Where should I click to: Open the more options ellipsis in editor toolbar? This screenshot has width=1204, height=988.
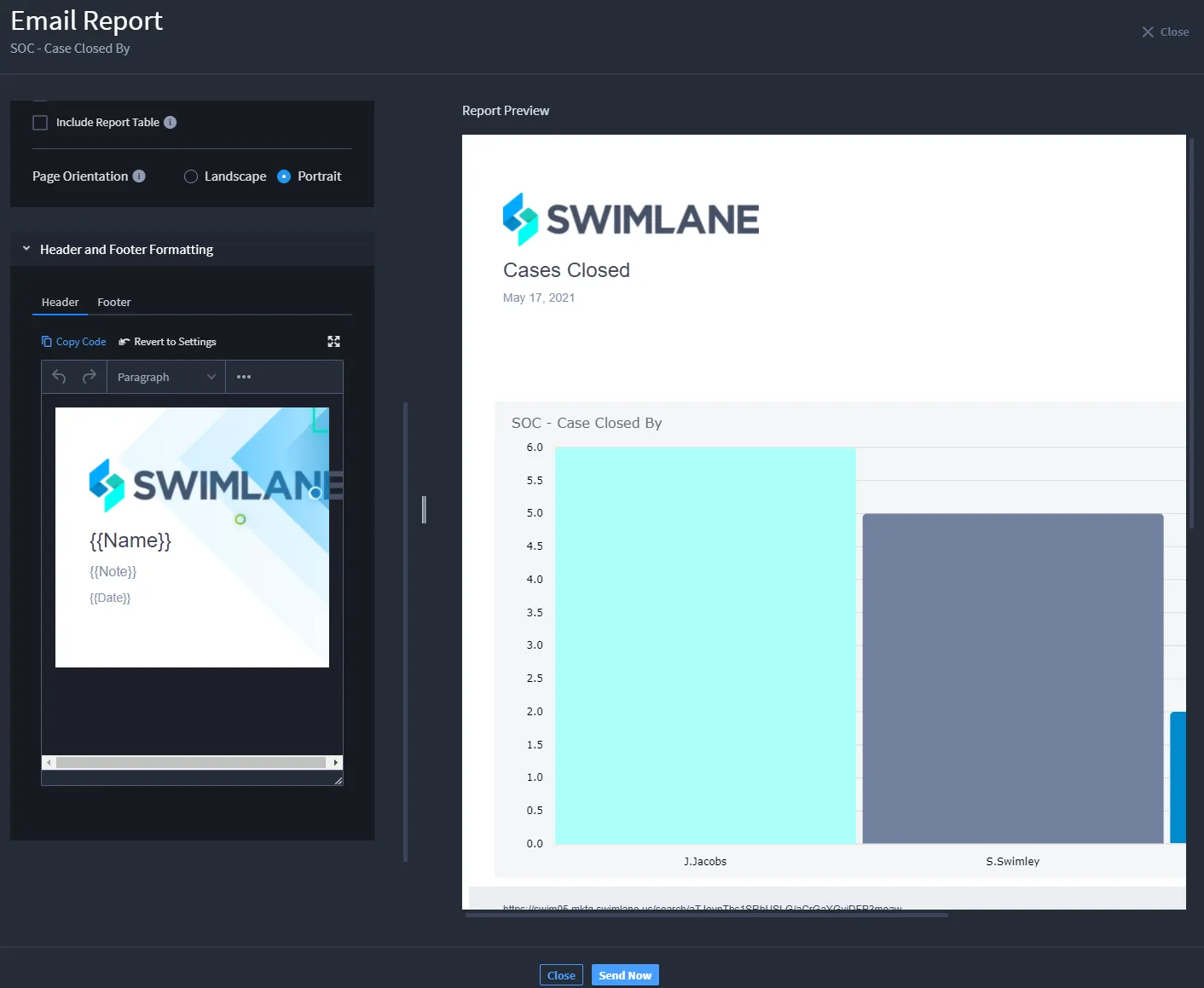click(x=244, y=377)
